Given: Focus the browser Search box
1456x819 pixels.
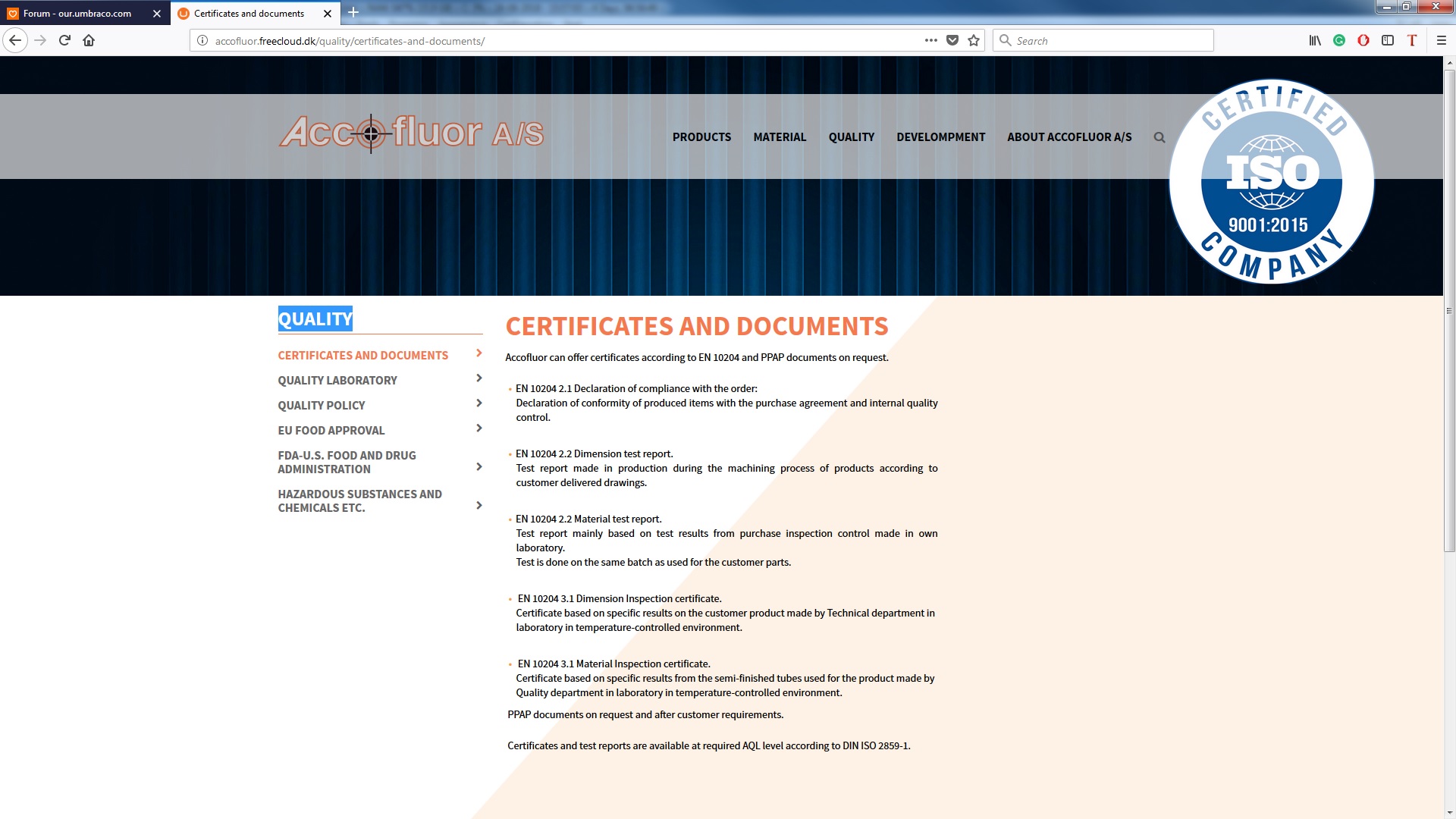Looking at the screenshot, I should point(1103,41).
